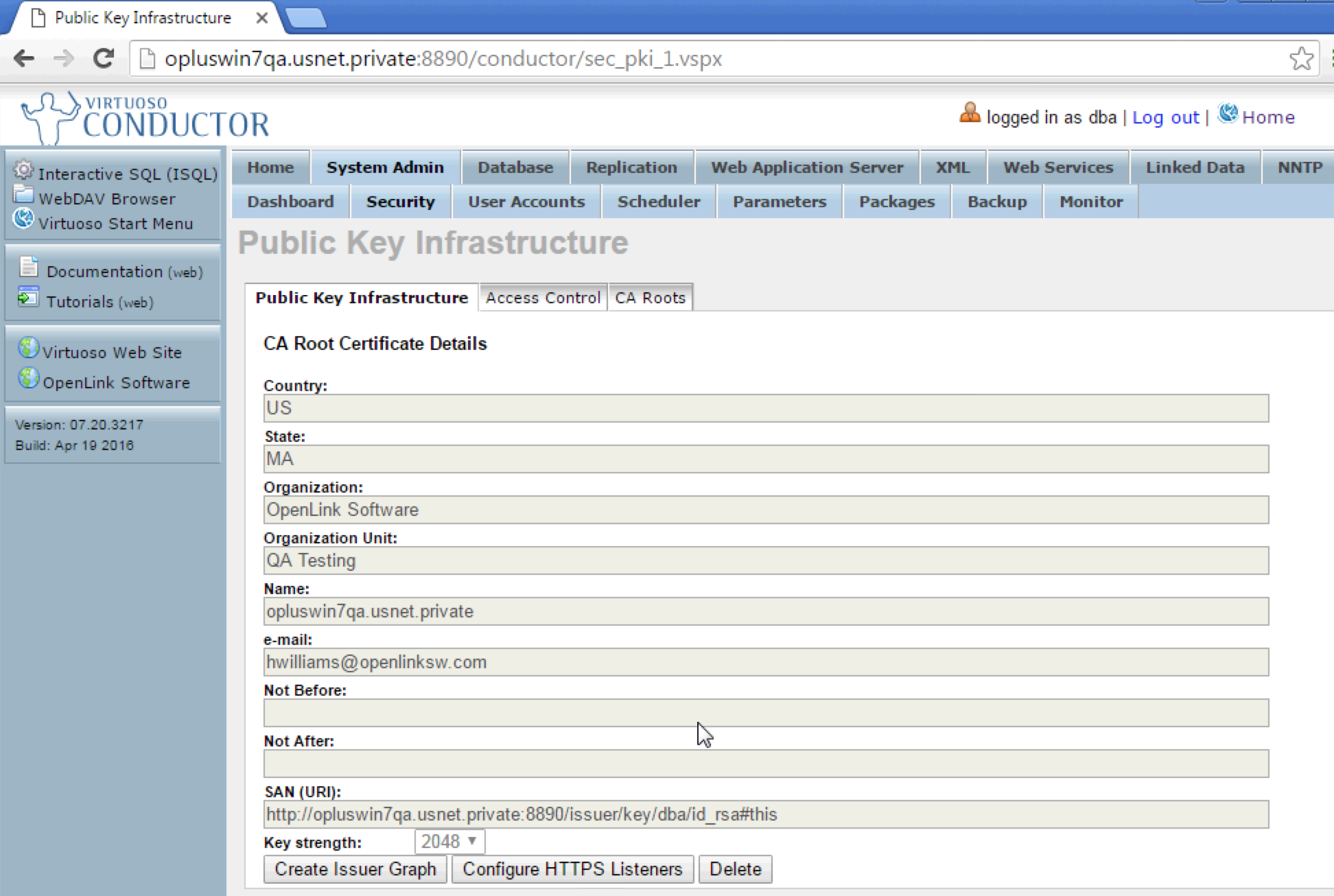Click the browser back arrow
Viewport: 1334px width, 896px height.
pos(24,59)
